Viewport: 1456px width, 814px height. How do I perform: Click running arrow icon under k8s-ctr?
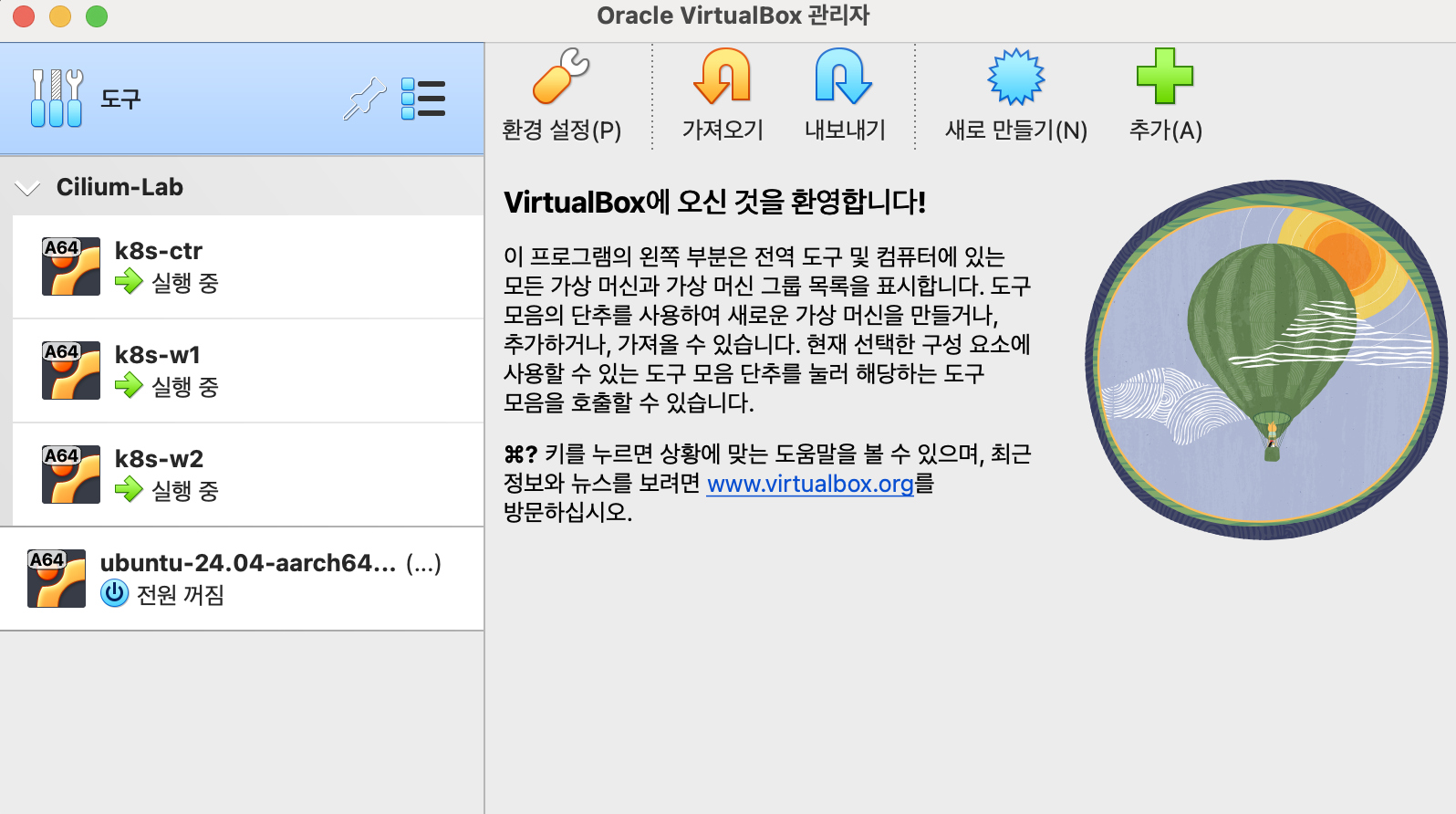[x=129, y=282]
